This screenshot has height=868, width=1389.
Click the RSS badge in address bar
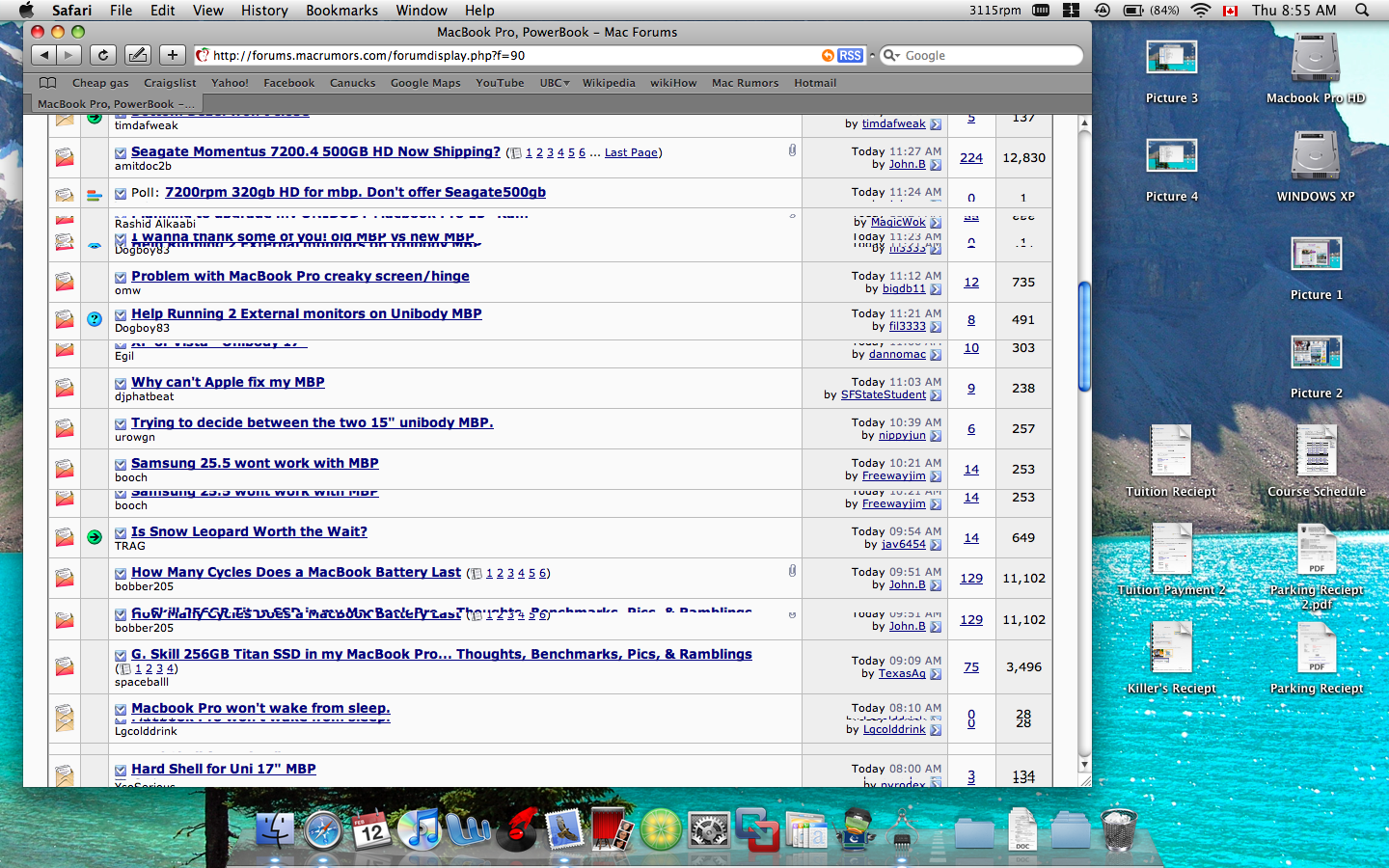pos(850,56)
